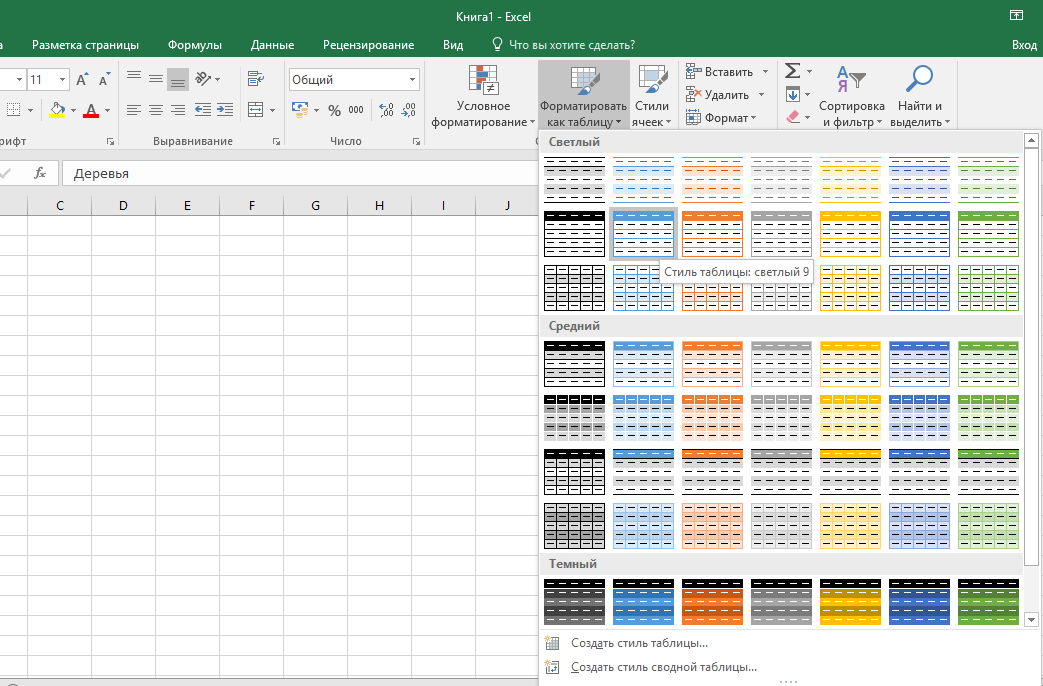Click the percent style icon
Screen dimensions: 1043x686
(x=334, y=110)
